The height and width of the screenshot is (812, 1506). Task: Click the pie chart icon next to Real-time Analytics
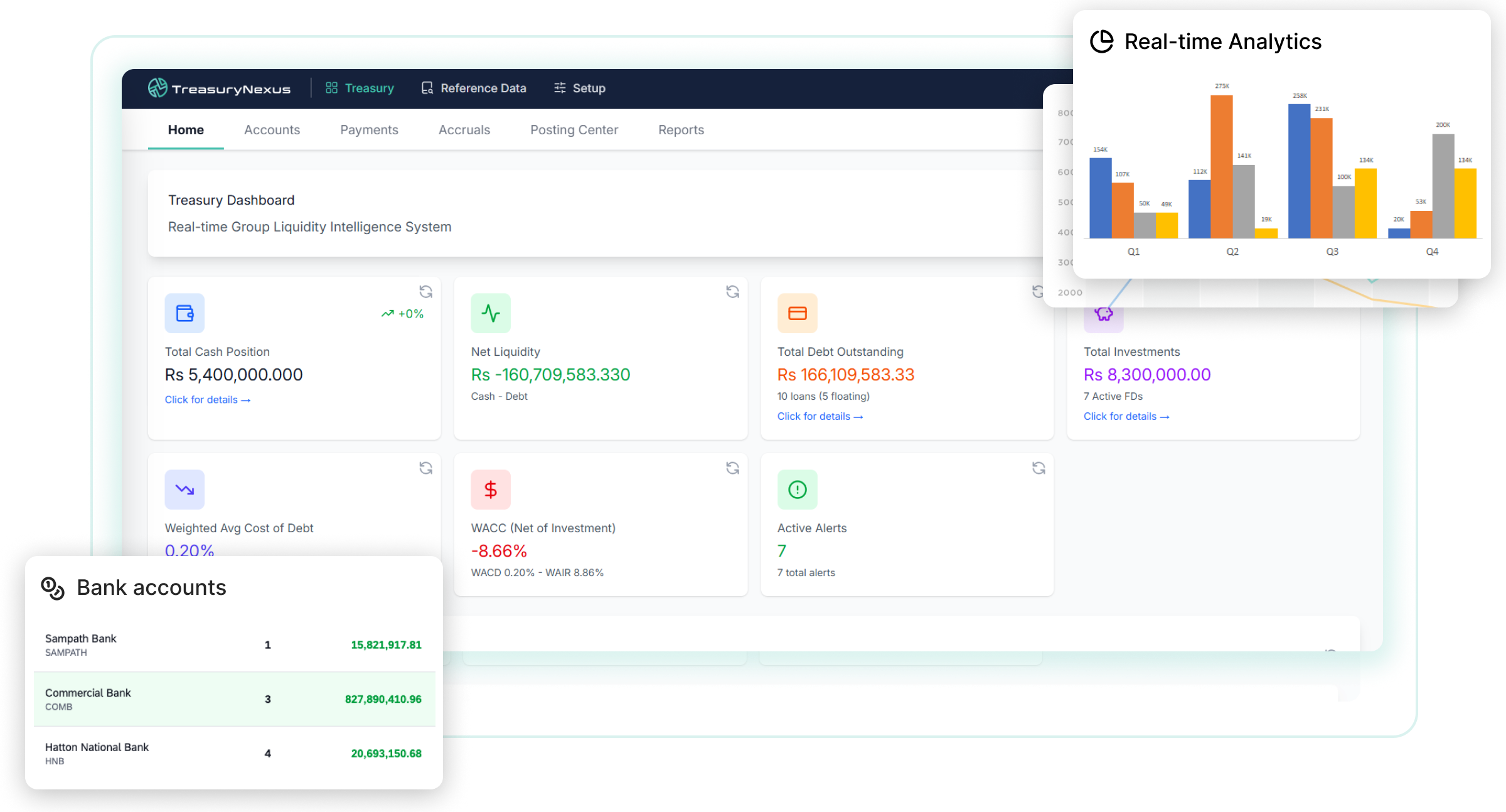point(1102,41)
